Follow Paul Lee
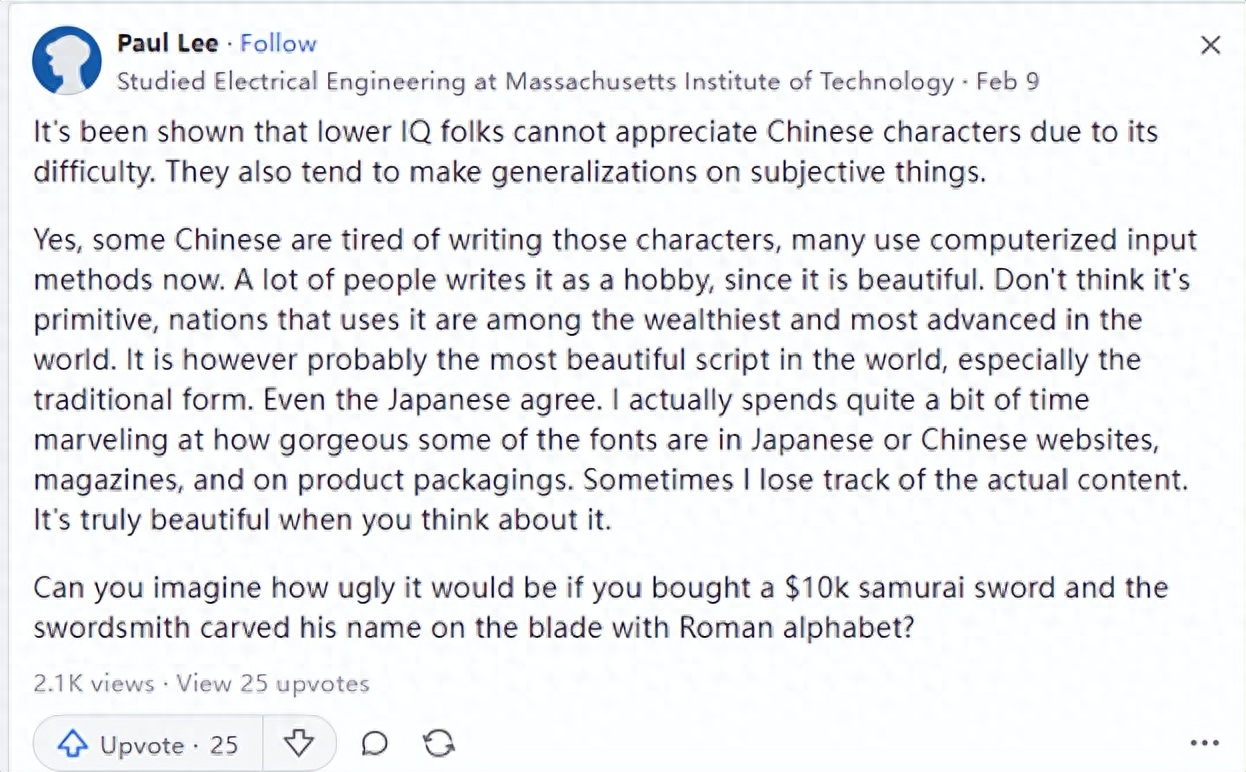 [278, 43]
